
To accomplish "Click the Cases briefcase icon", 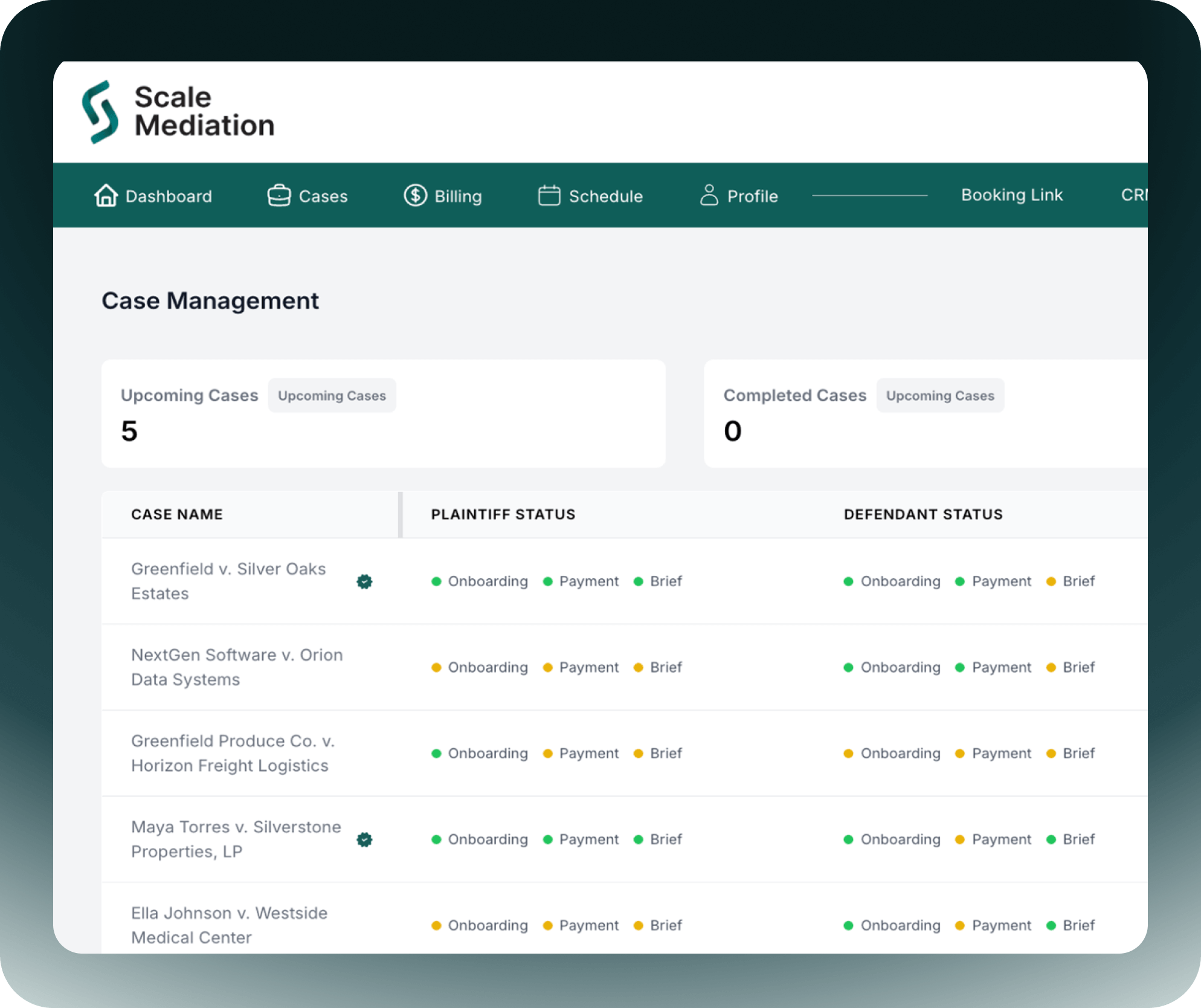I will pyautogui.click(x=279, y=196).
